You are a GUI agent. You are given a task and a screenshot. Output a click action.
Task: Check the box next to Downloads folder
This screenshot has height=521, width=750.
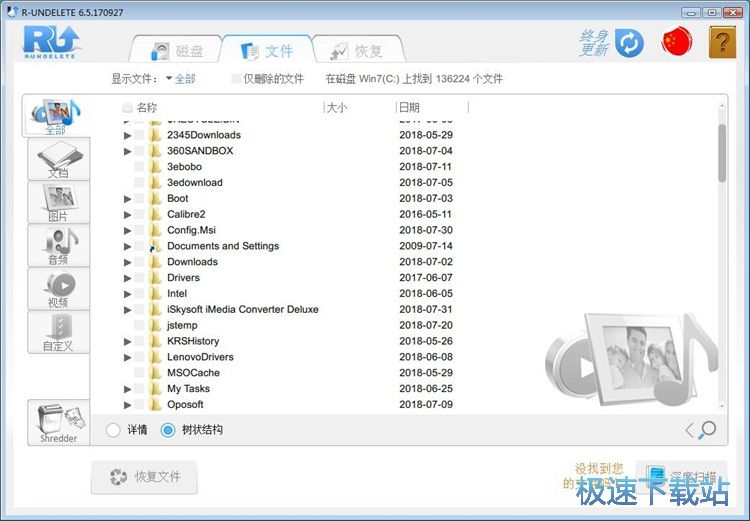[139, 262]
